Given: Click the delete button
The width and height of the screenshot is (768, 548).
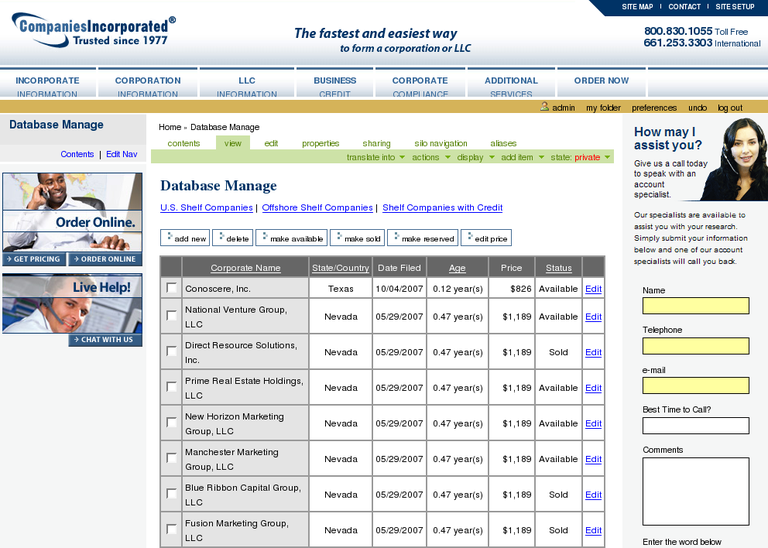Looking at the screenshot, I should 233,238.
